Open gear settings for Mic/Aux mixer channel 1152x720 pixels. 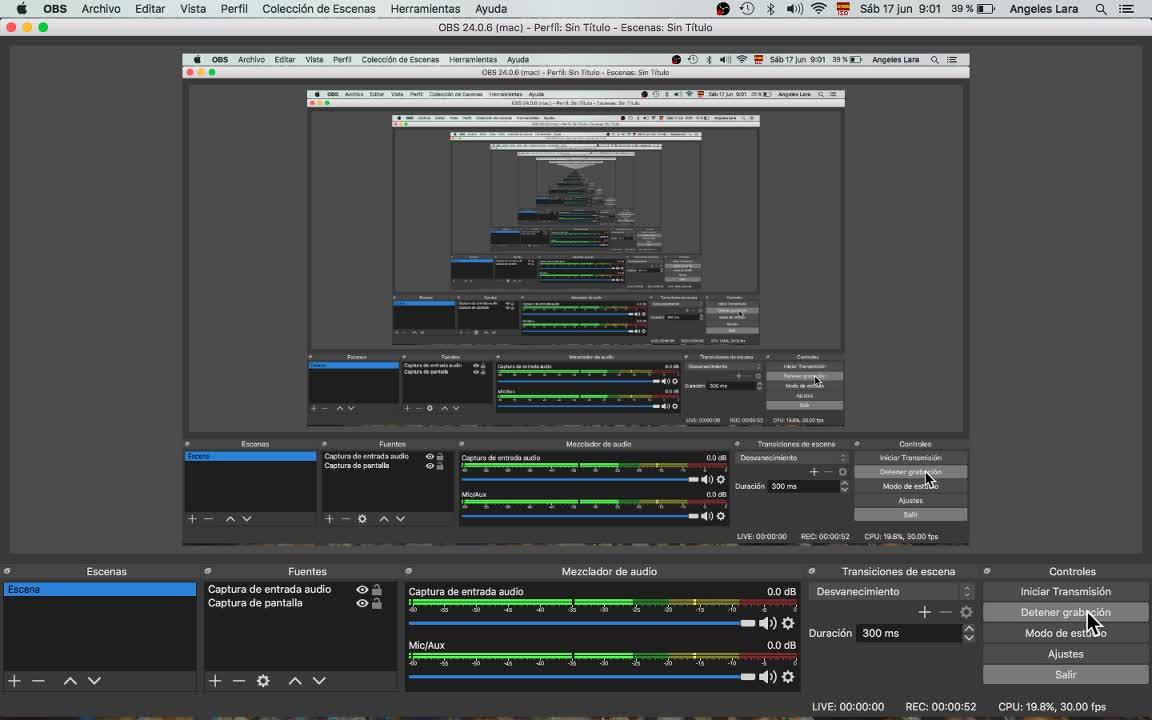point(788,677)
